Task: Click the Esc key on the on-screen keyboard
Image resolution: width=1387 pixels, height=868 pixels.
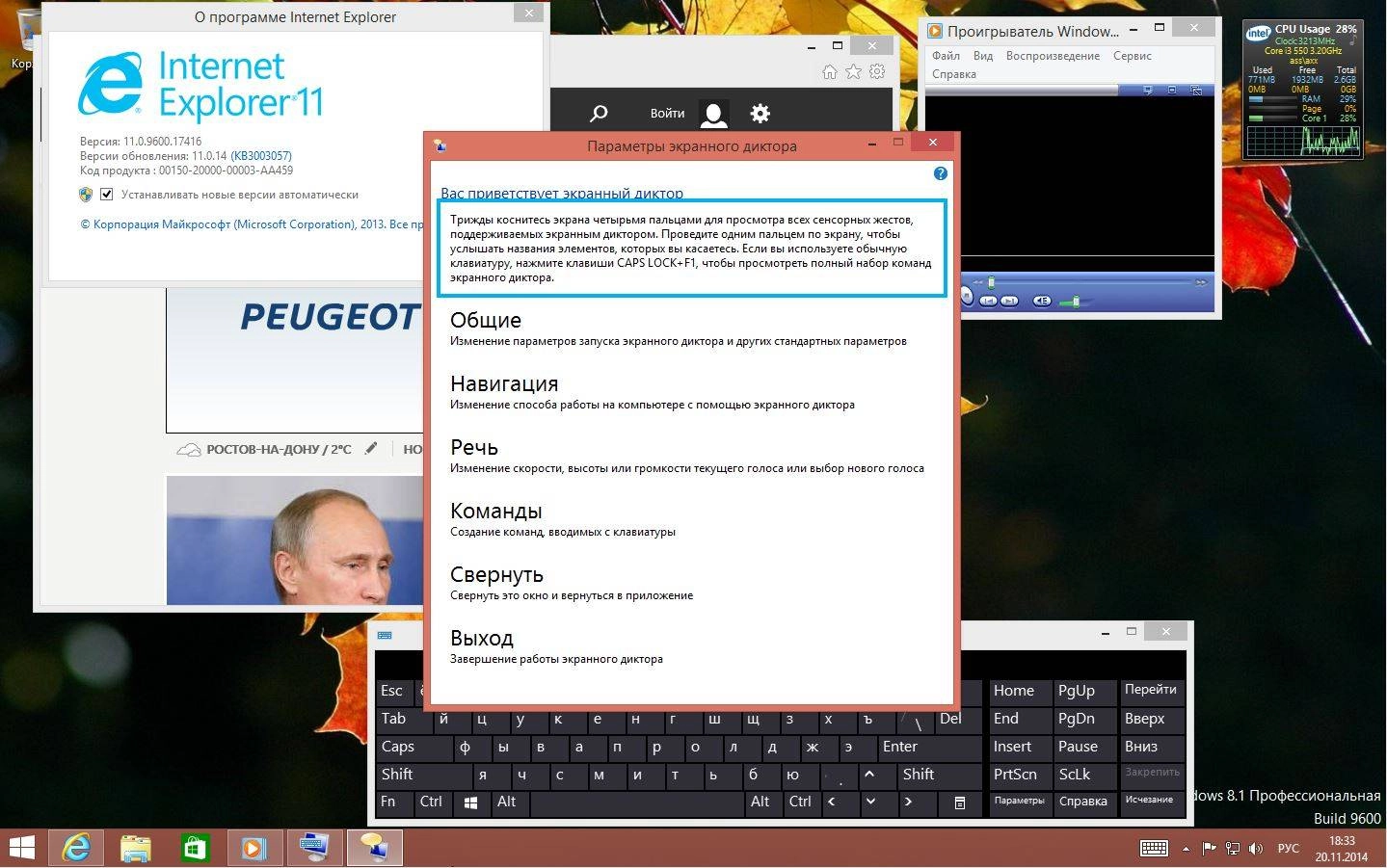Action: coord(393,691)
